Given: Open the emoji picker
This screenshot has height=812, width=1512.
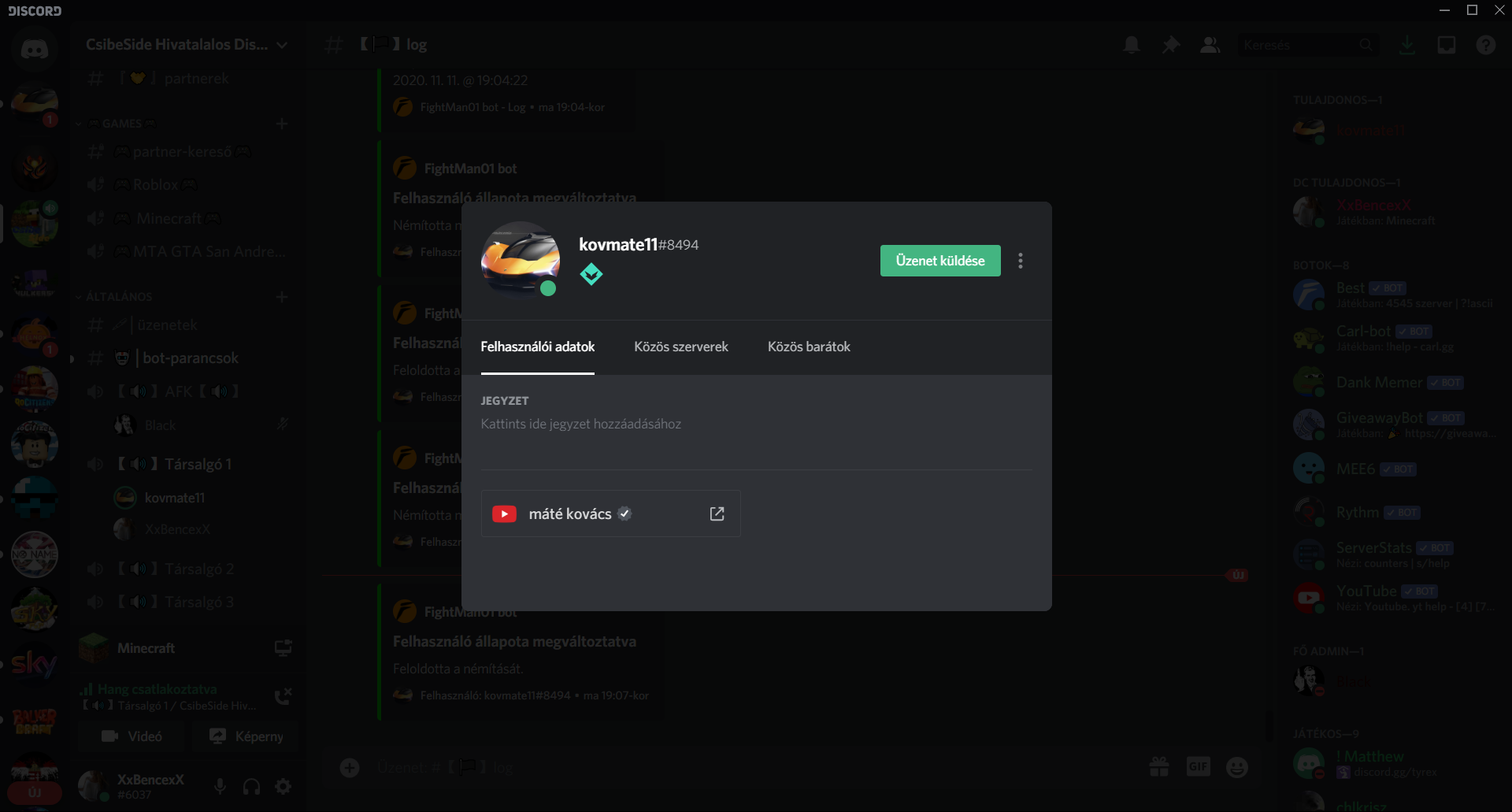Looking at the screenshot, I should (x=1237, y=767).
